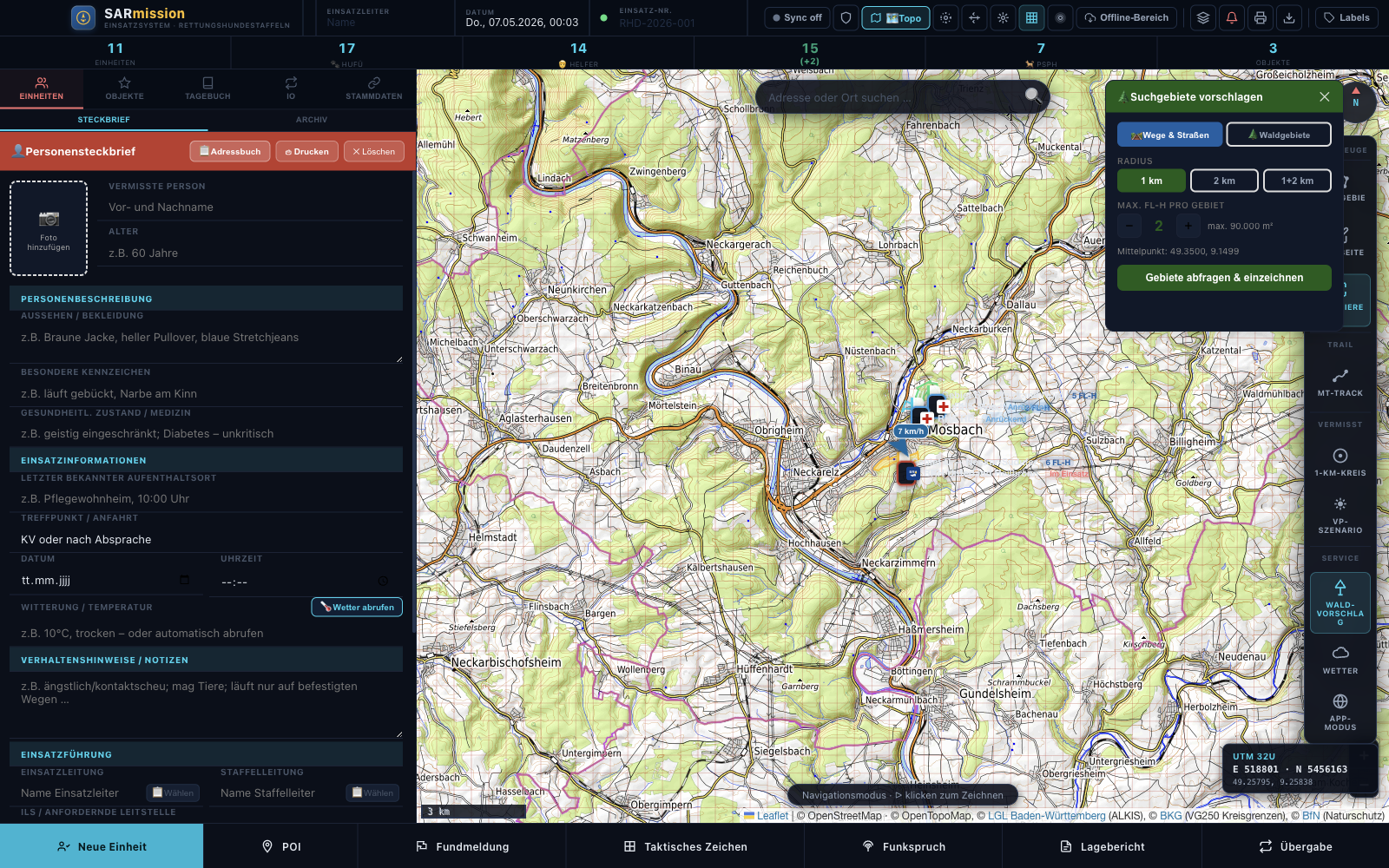1389x868 pixels.
Task: Click the Drucken button
Action: pos(307,152)
